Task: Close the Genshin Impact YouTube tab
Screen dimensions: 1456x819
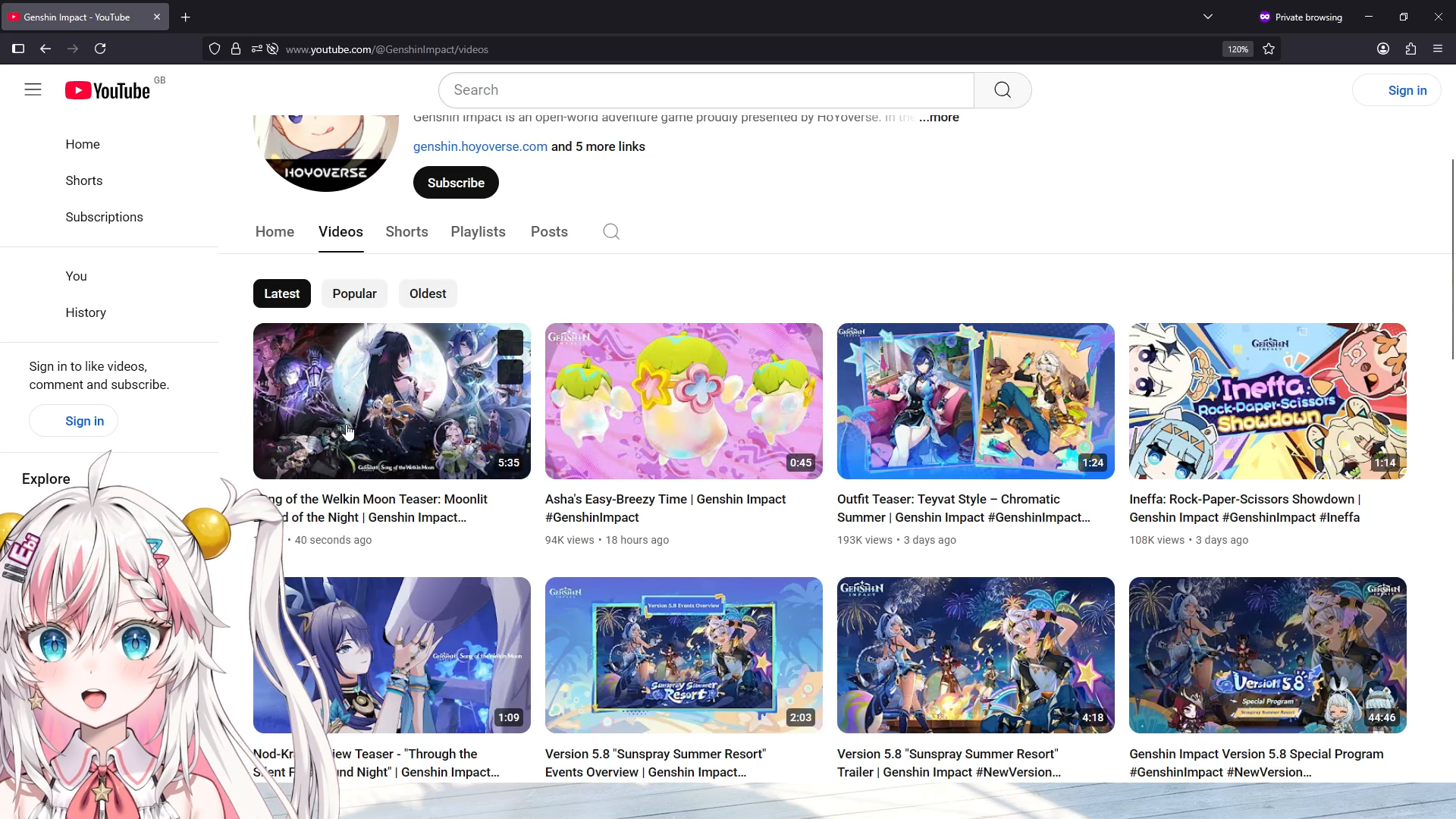Action: click(157, 17)
